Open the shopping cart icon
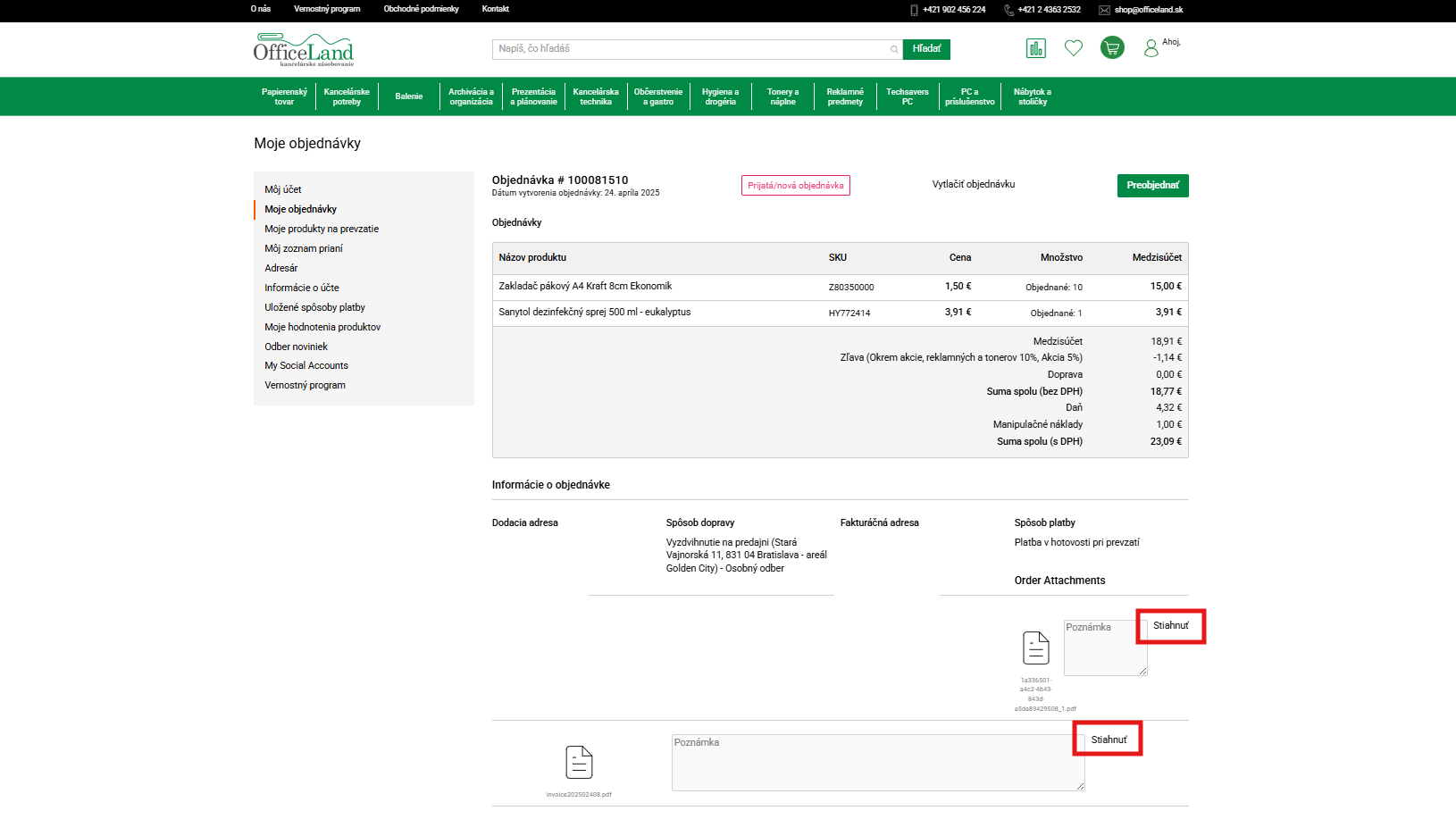 pyautogui.click(x=1112, y=48)
